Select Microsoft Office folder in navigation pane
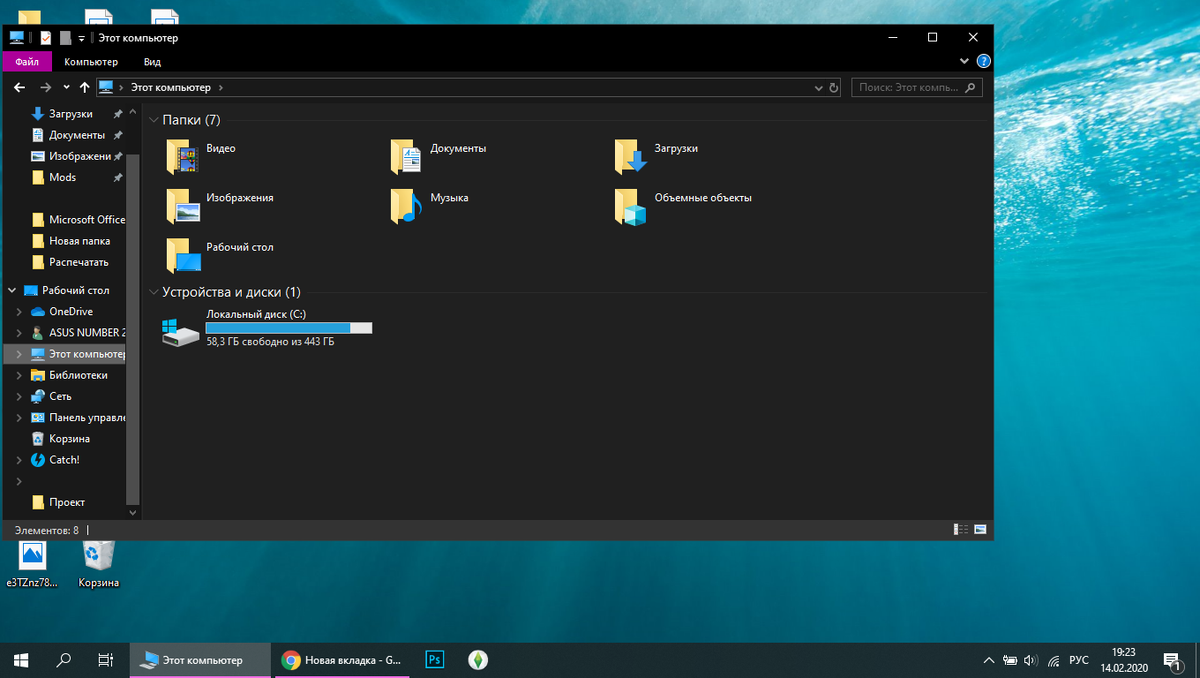The width and height of the screenshot is (1200, 678). [x=78, y=220]
